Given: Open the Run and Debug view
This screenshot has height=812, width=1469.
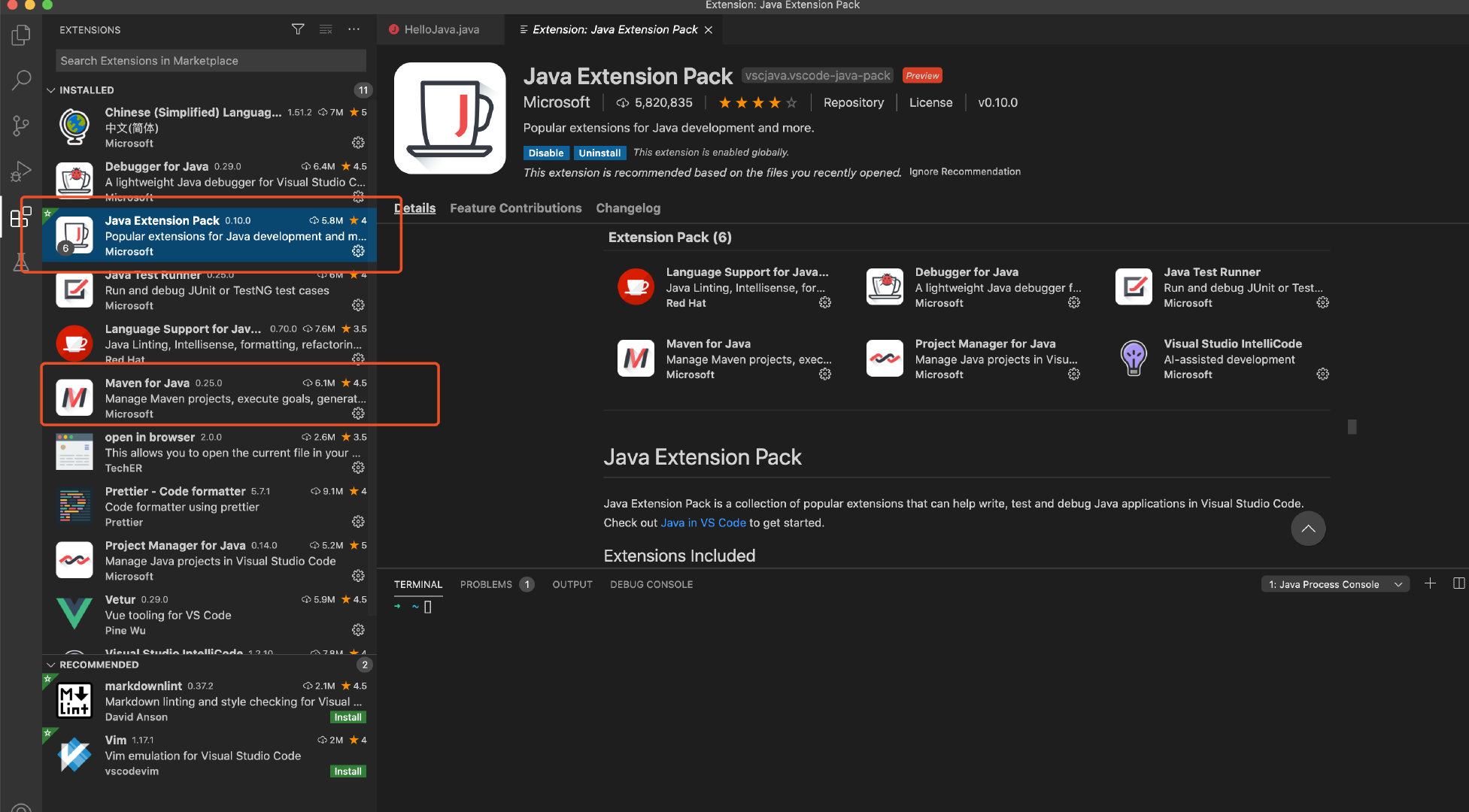Looking at the screenshot, I should click(x=21, y=171).
